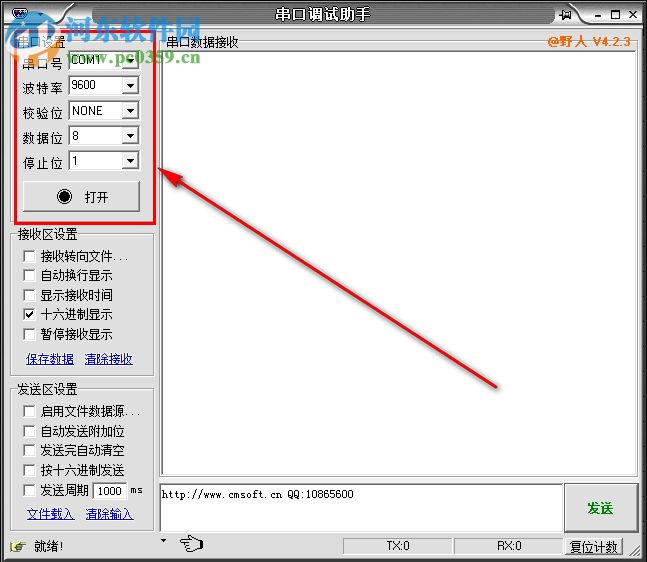Enable 按十六进制发送 checkbox
Viewport: 647px width, 562px height.
(x=29, y=470)
